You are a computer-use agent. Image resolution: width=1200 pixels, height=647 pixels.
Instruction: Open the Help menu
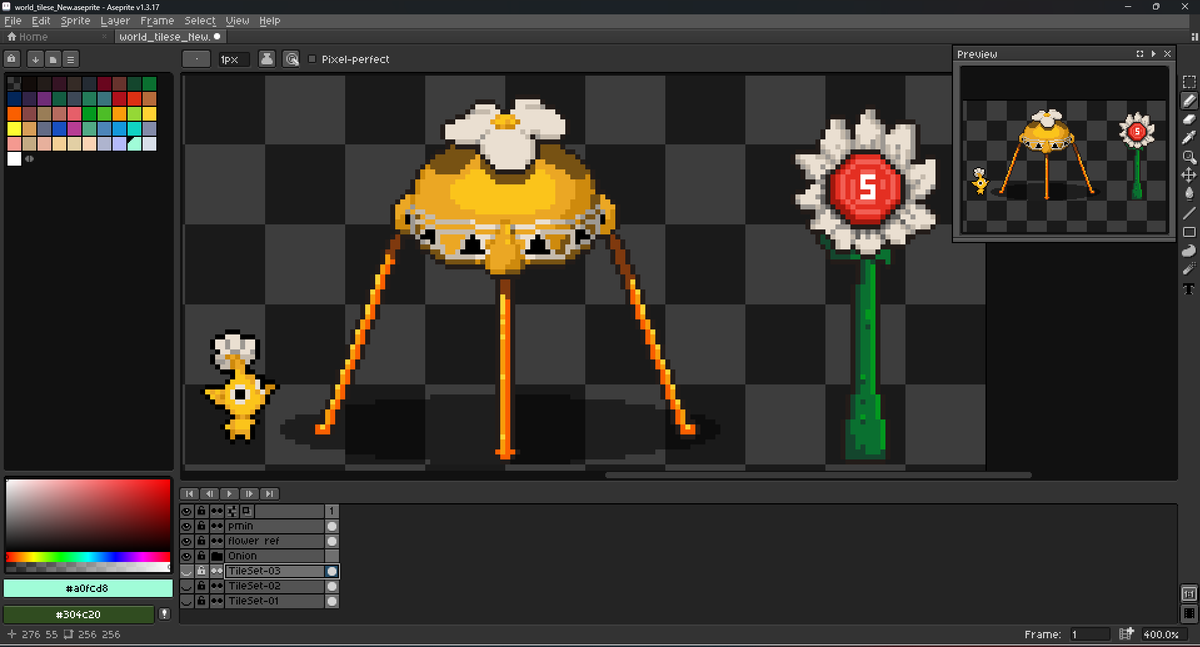(x=270, y=20)
